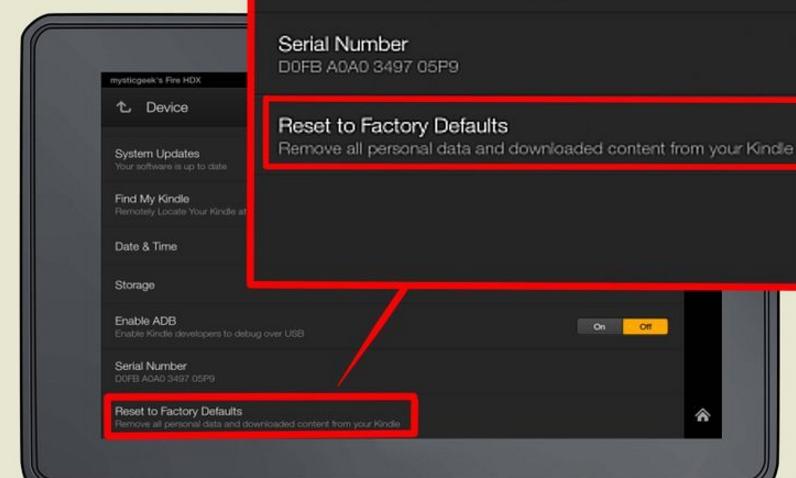Open the Find My Kindle option
The height and width of the screenshot is (478, 796).
click(175, 204)
